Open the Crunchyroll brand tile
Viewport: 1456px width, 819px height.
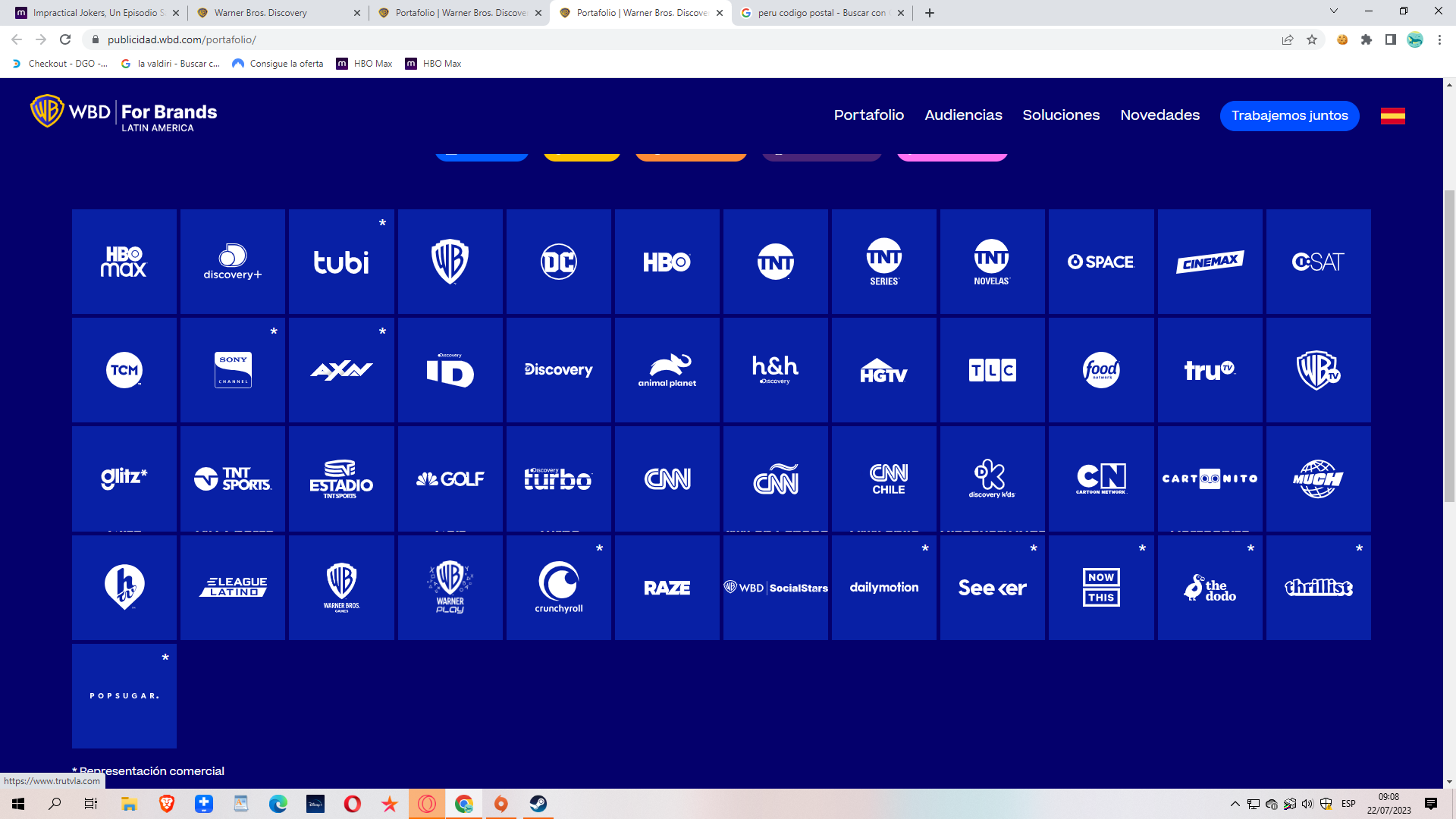(559, 588)
